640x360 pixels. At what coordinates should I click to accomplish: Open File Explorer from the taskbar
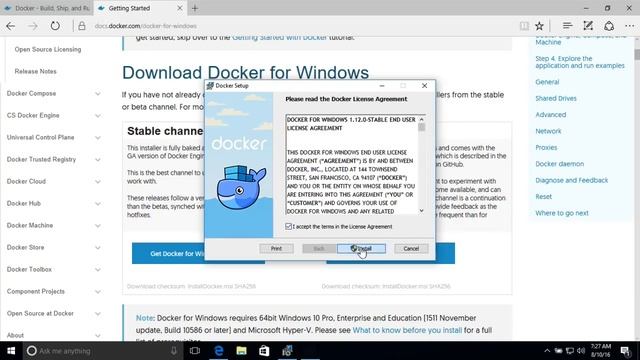[x=241, y=351]
